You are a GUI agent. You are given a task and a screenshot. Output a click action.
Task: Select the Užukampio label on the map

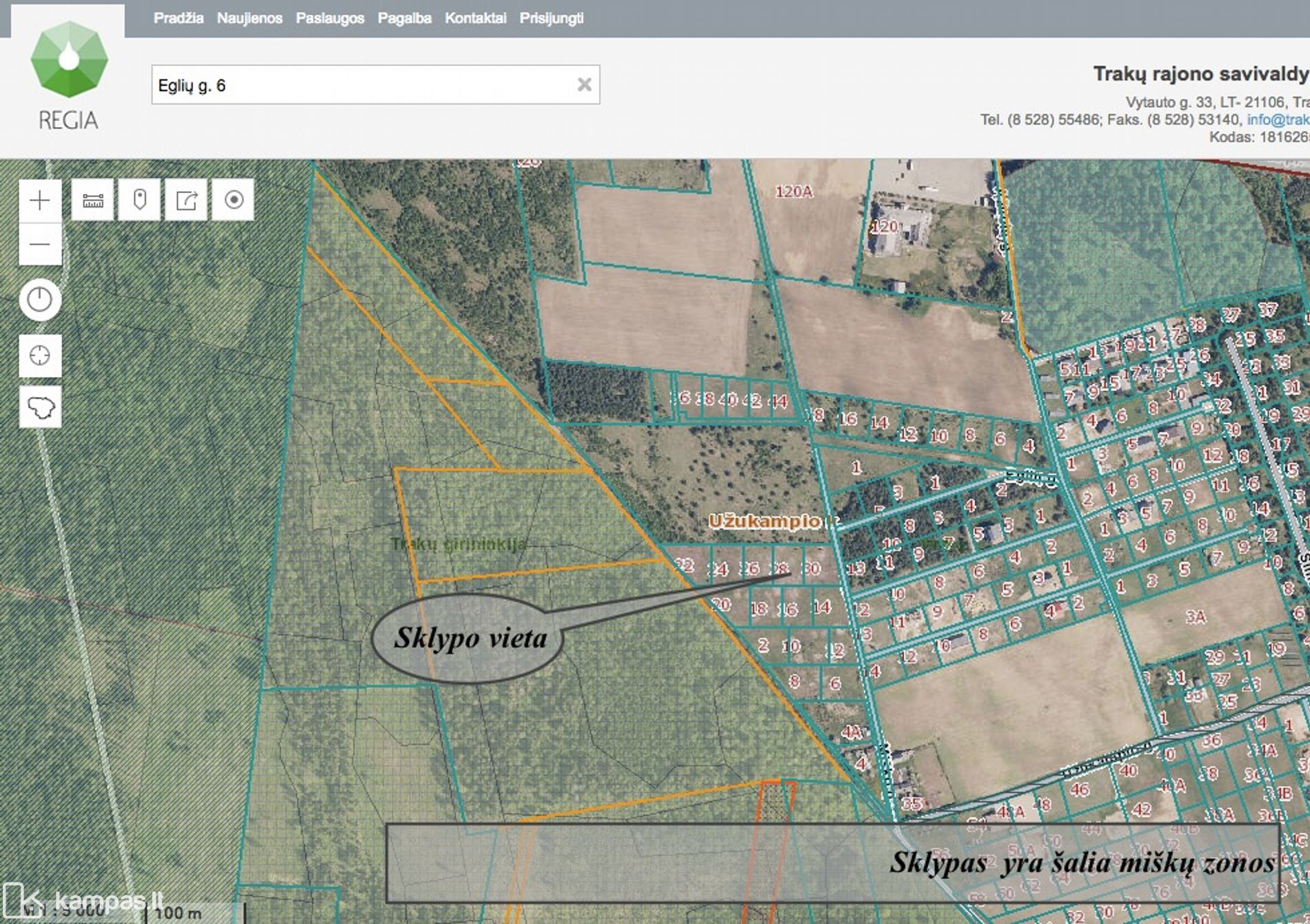click(764, 521)
